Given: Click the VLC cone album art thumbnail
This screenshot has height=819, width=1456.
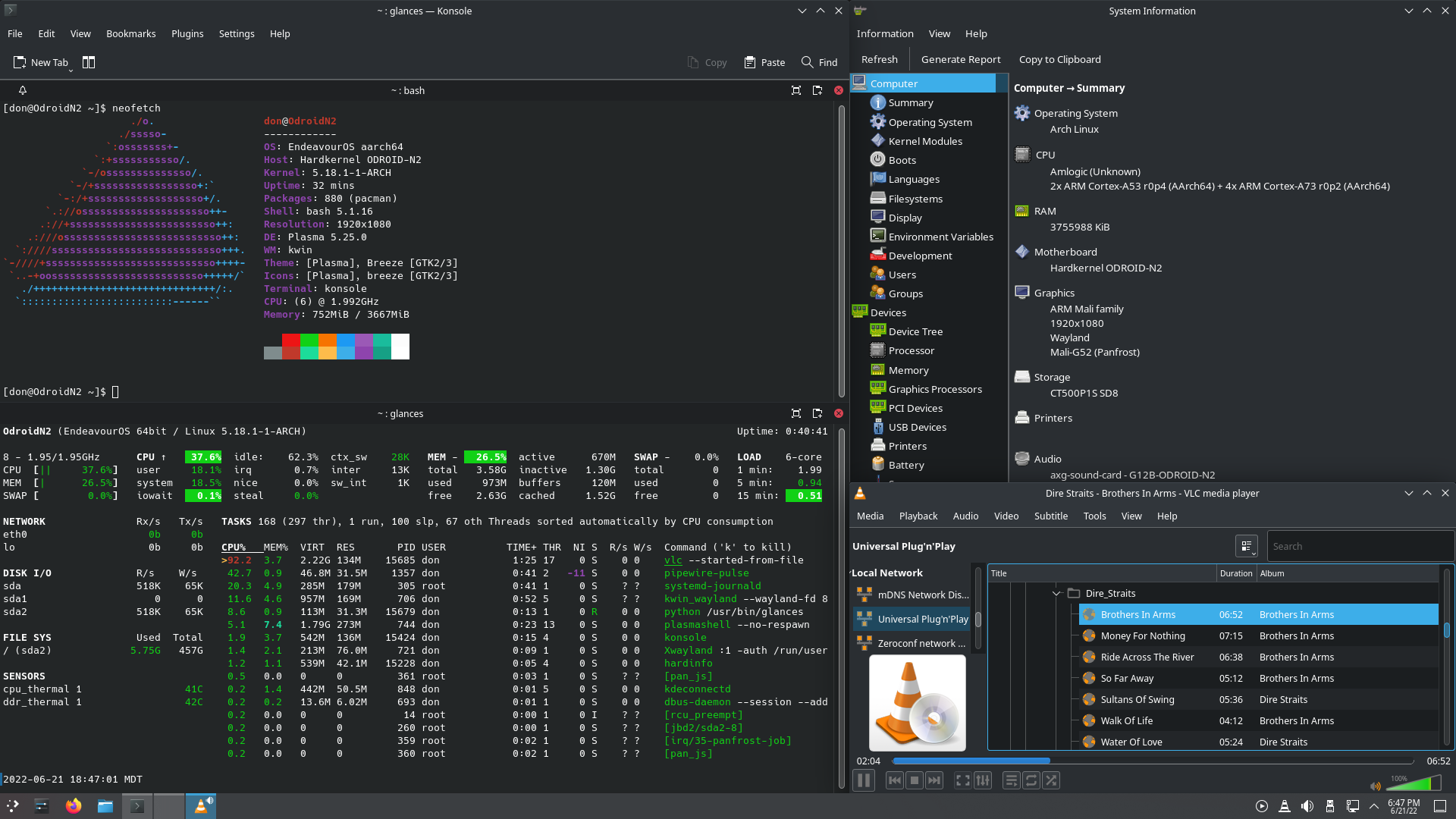Looking at the screenshot, I should pyautogui.click(x=918, y=703).
